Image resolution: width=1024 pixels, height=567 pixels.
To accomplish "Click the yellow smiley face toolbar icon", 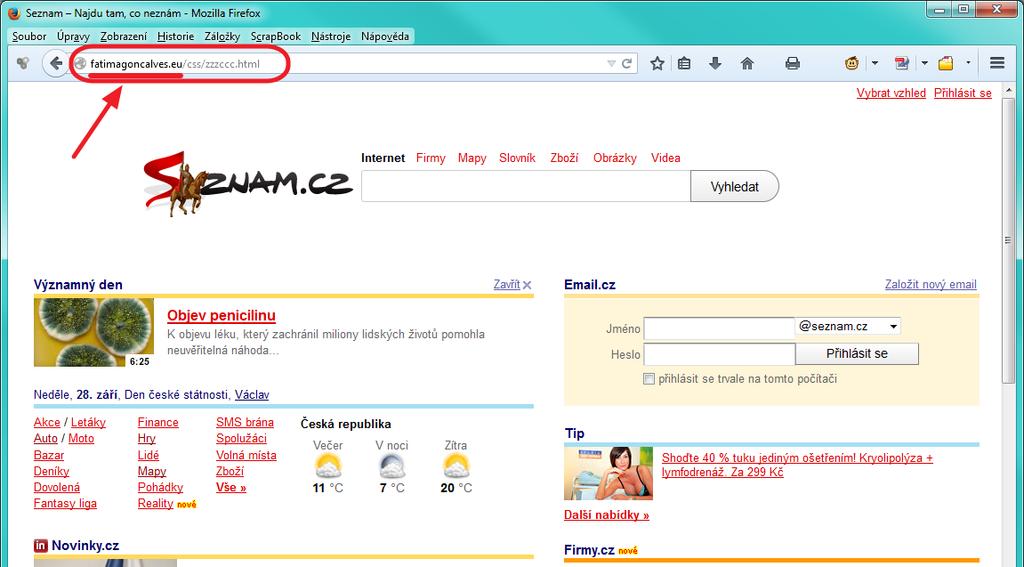I will tap(852, 63).
